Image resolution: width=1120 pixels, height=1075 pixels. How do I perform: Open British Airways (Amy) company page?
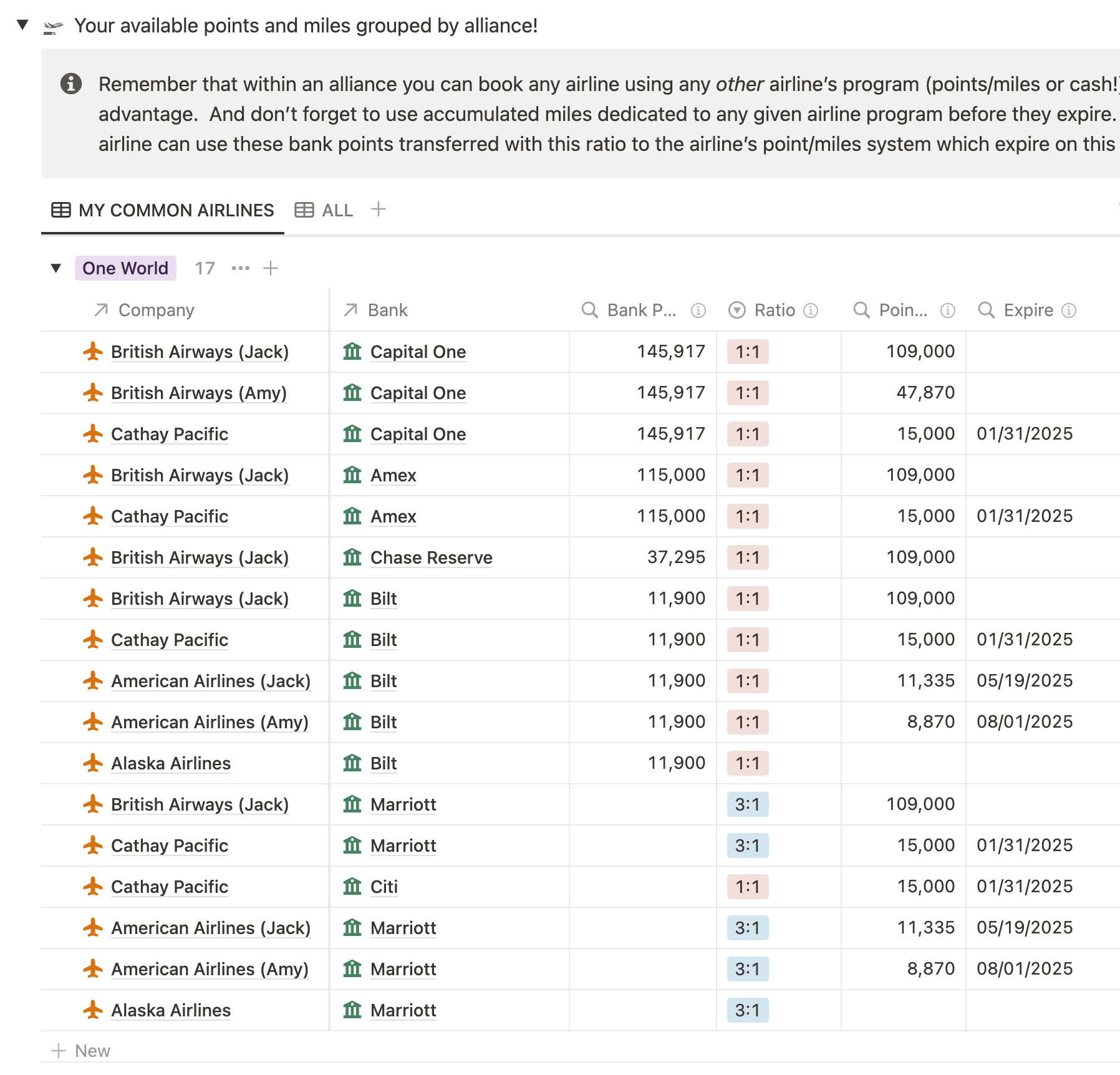click(199, 393)
